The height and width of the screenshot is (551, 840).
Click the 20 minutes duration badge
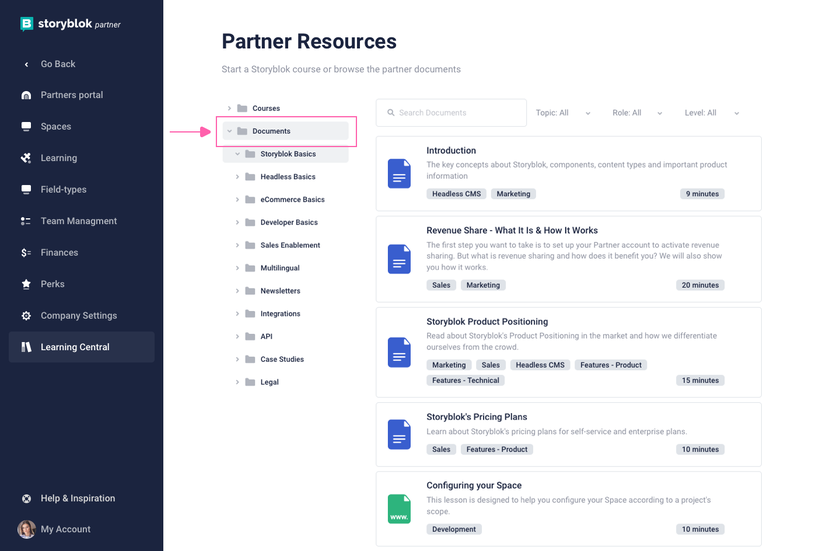[700, 285]
